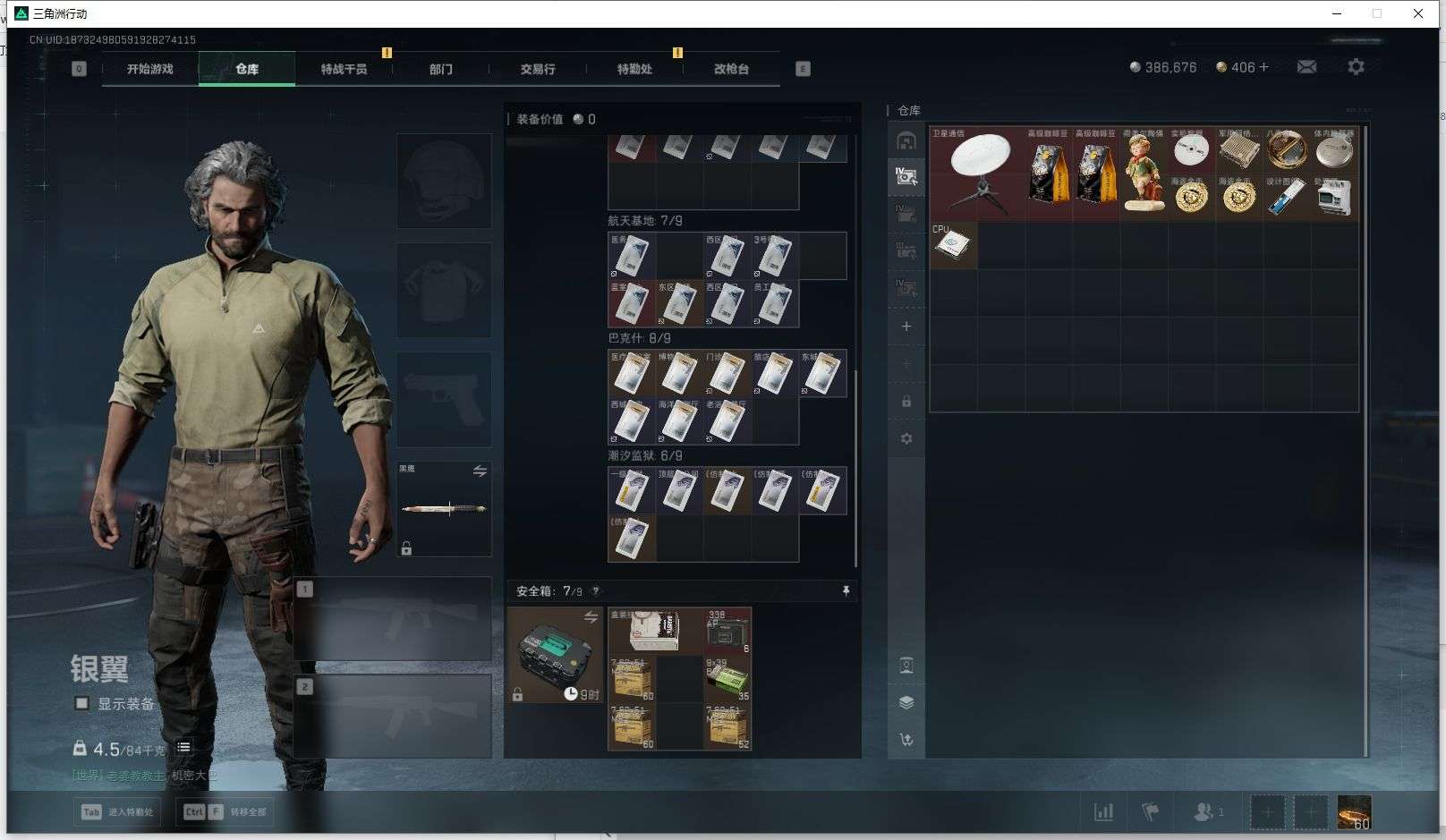
Task: Click the fiery item thumbnail labeled 60
Action: 1354,812
